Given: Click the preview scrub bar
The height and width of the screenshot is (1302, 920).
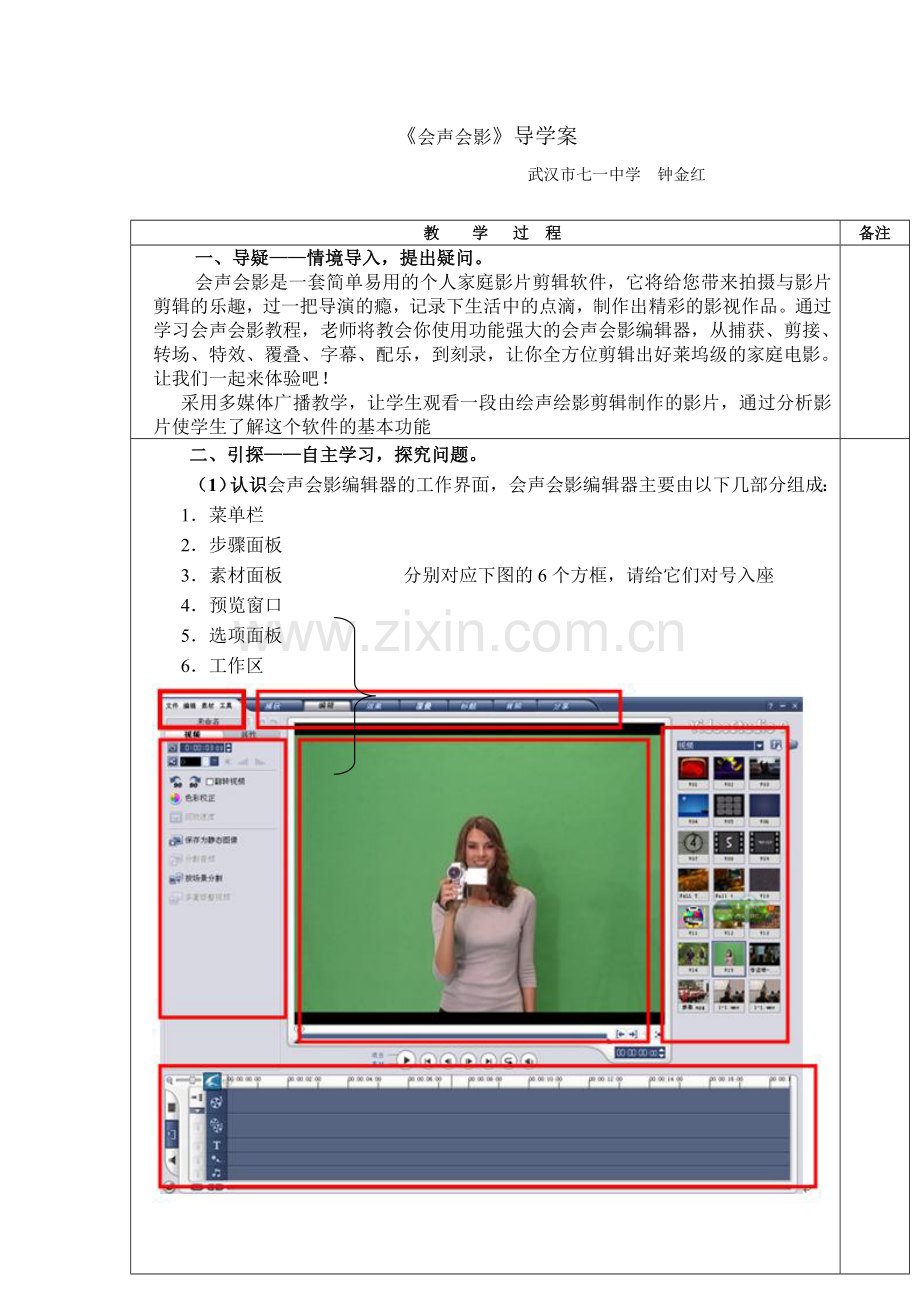Looking at the screenshot, I should click(x=455, y=1035).
